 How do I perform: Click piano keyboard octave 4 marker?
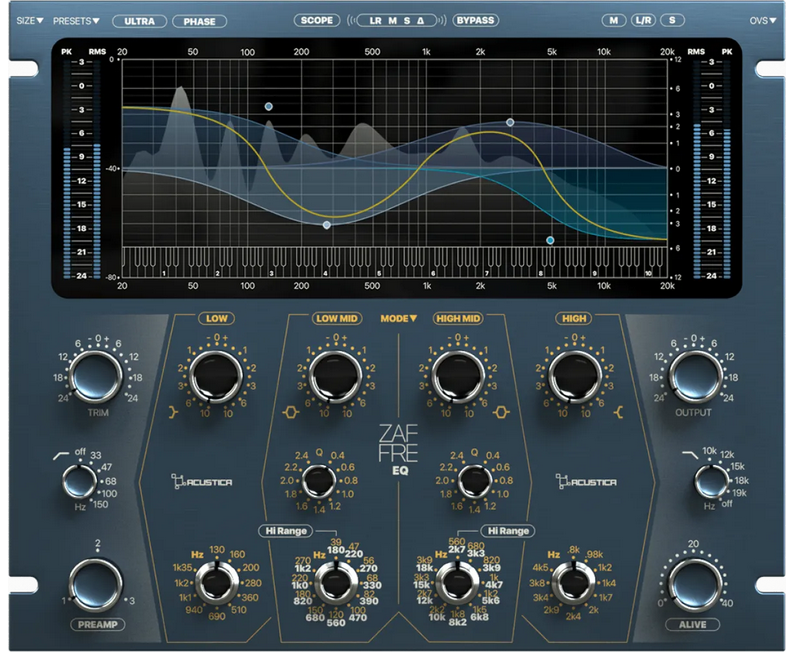point(326,274)
